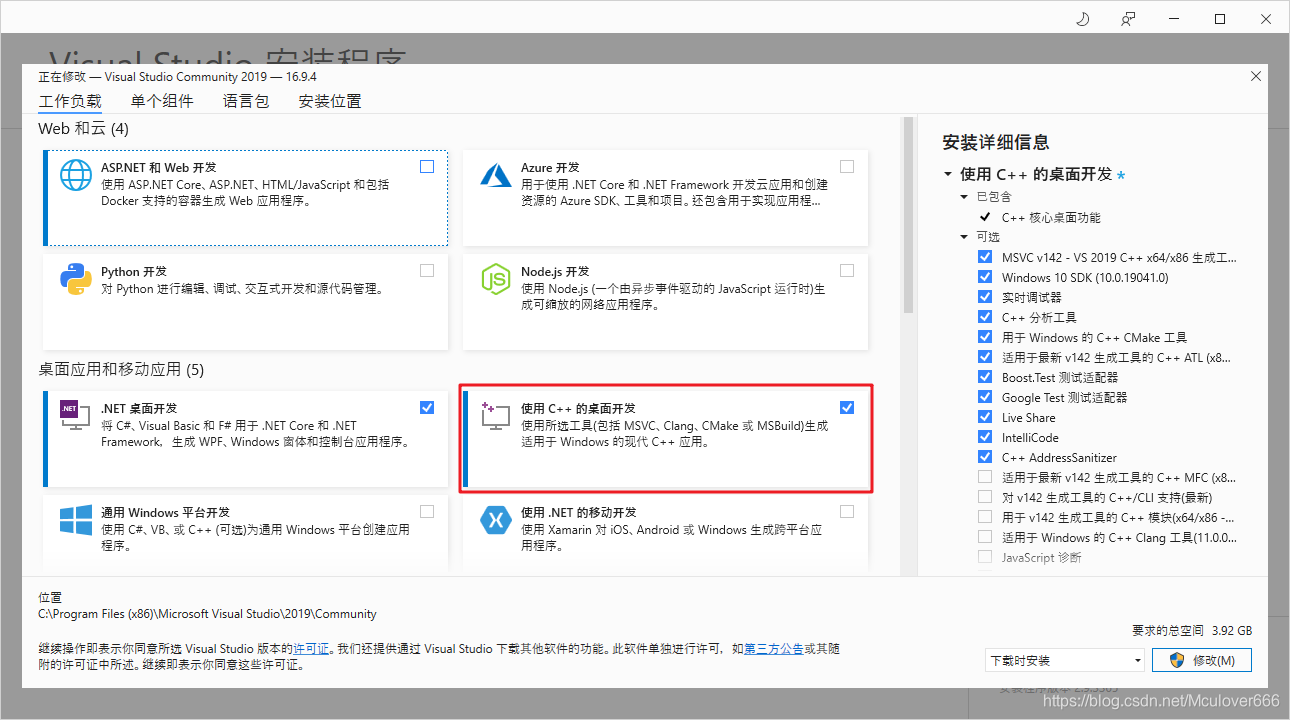Uncheck Windows 10 SDK (10.0.19041.0)
Viewport: 1290px width, 720px height.
pyautogui.click(x=985, y=277)
